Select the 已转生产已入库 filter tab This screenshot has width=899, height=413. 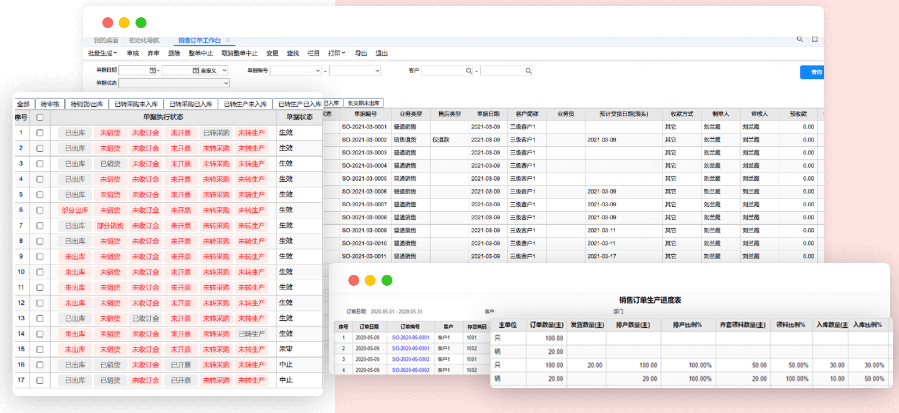pos(298,104)
